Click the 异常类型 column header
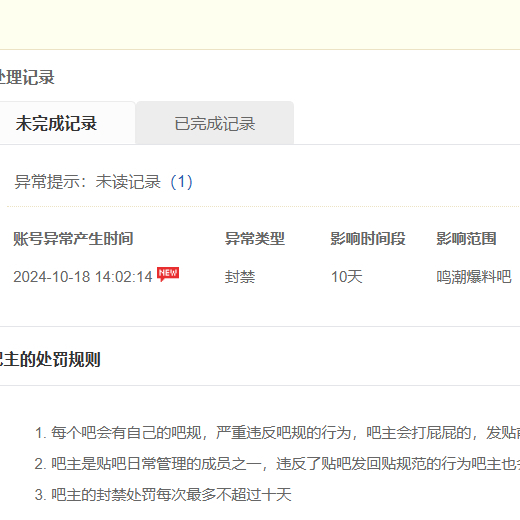Screen dimensions: 520x520 tap(255, 239)
